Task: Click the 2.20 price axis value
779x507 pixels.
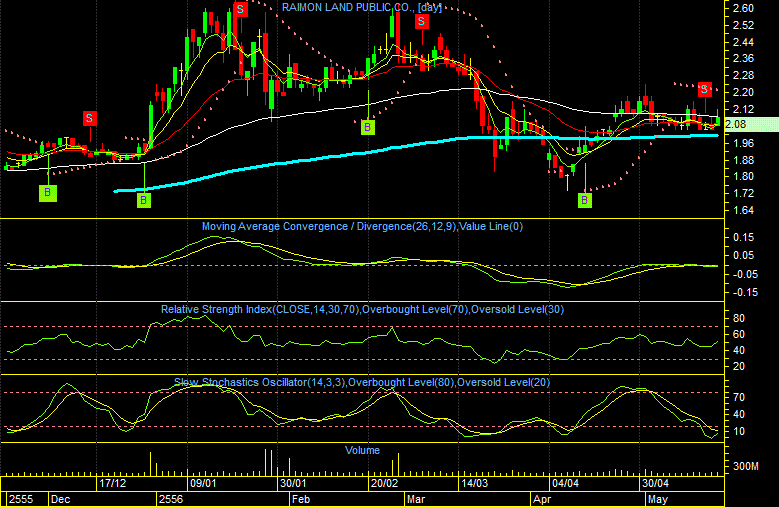Action: point(743,92)
